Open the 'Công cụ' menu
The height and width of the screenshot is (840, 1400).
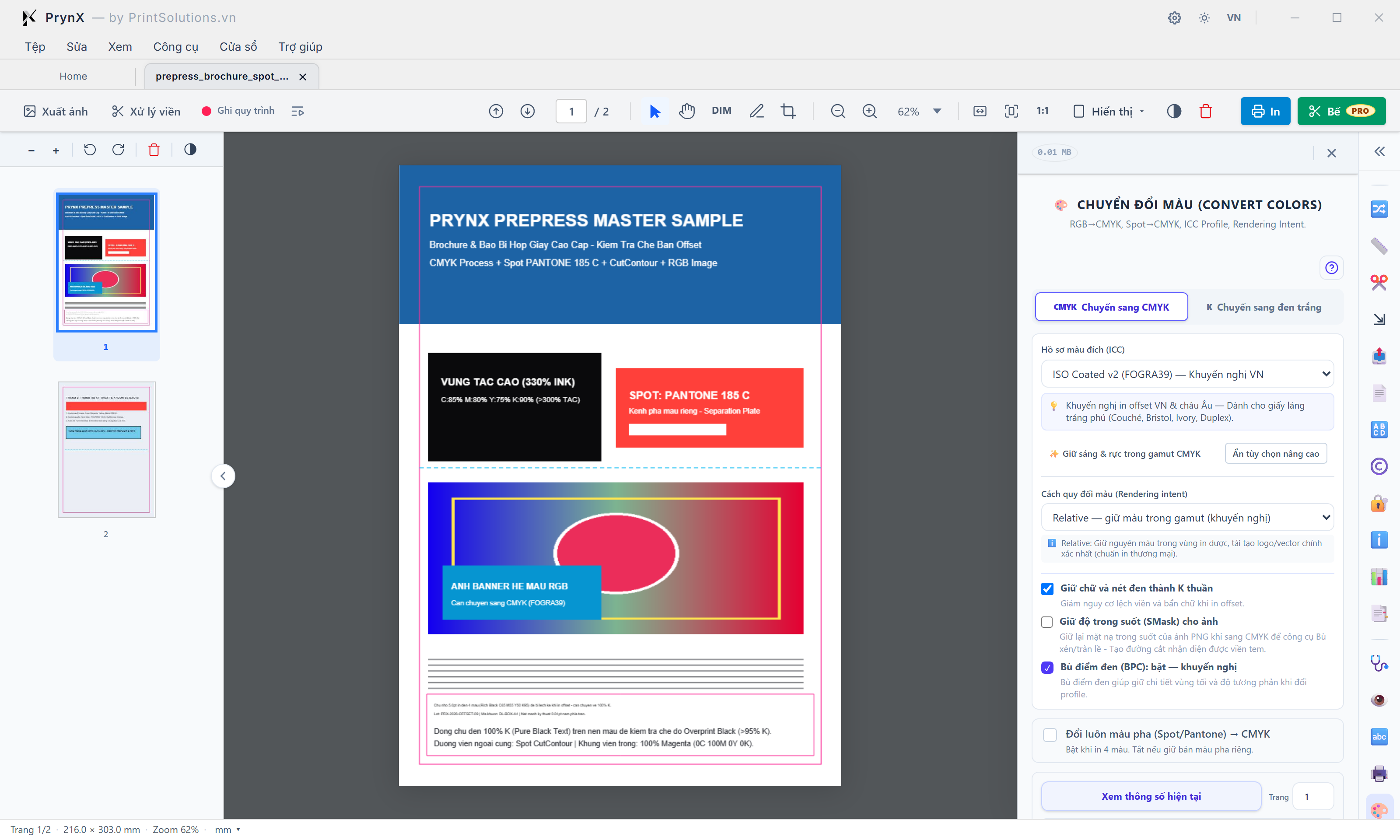click(x=175, y=46)
